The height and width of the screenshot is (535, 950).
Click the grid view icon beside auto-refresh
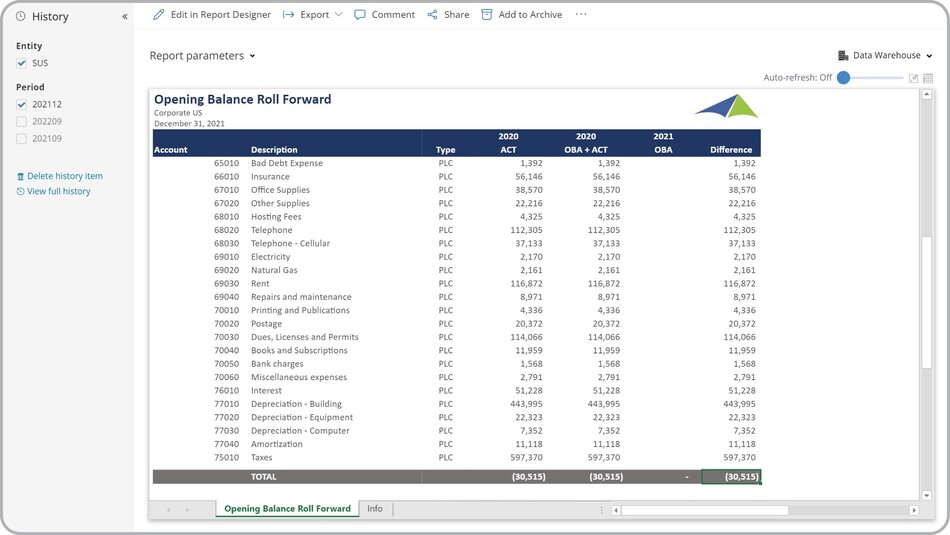(x=928, y=78)
